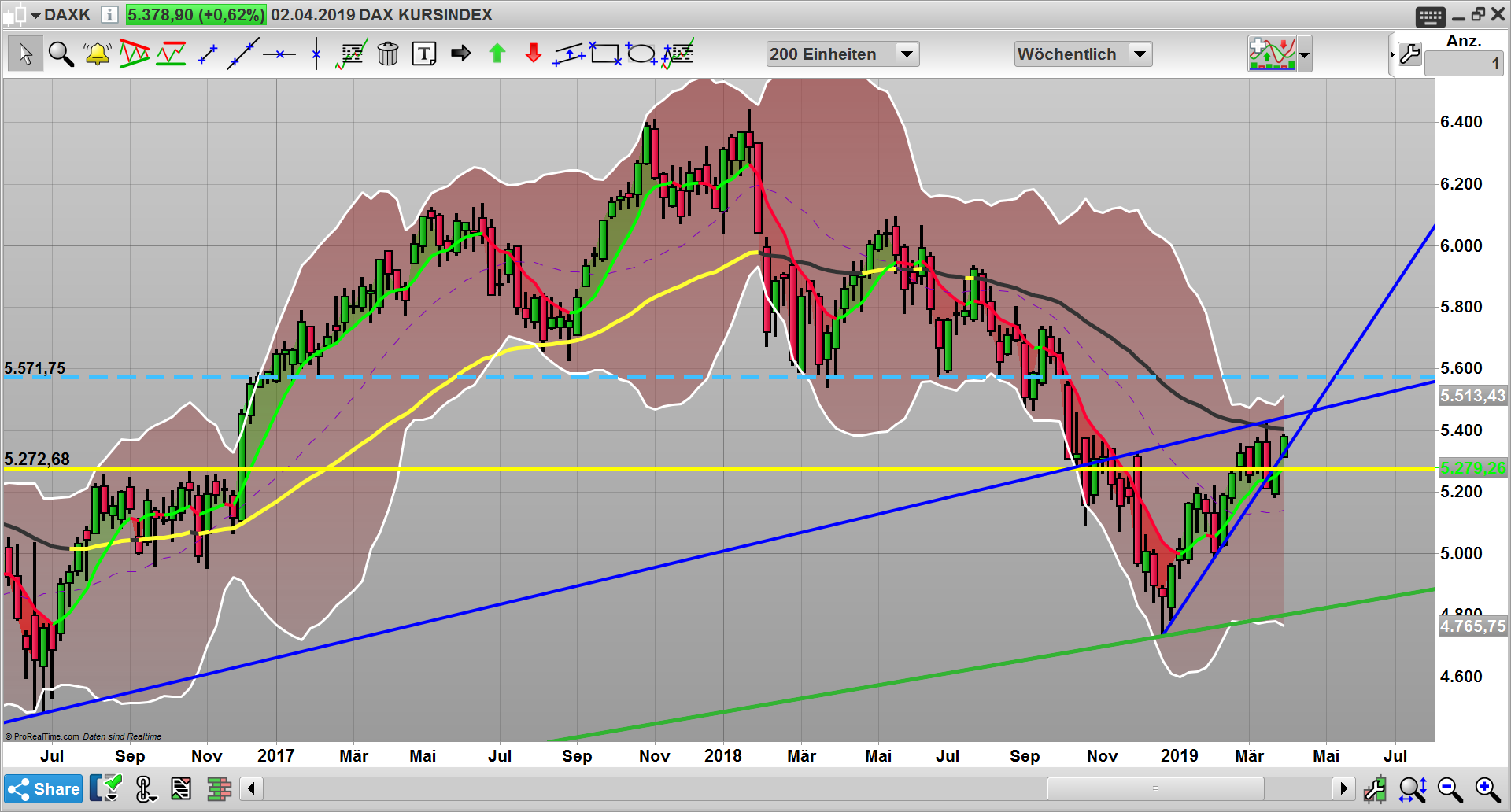The width and height of the screenshot is (1511, 812).
Task: Select the black arrow drawing tool
Action: click(460, 54)
